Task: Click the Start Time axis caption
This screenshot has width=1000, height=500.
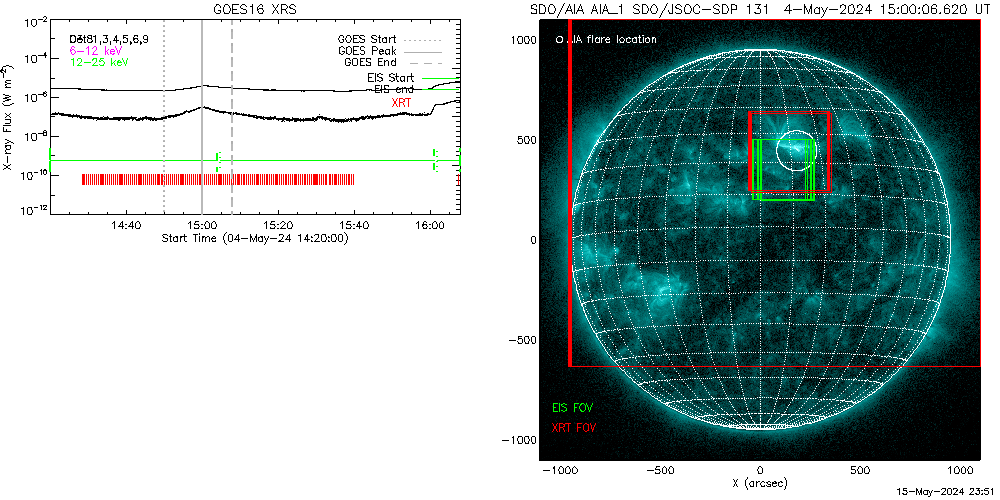Action: 255,239
